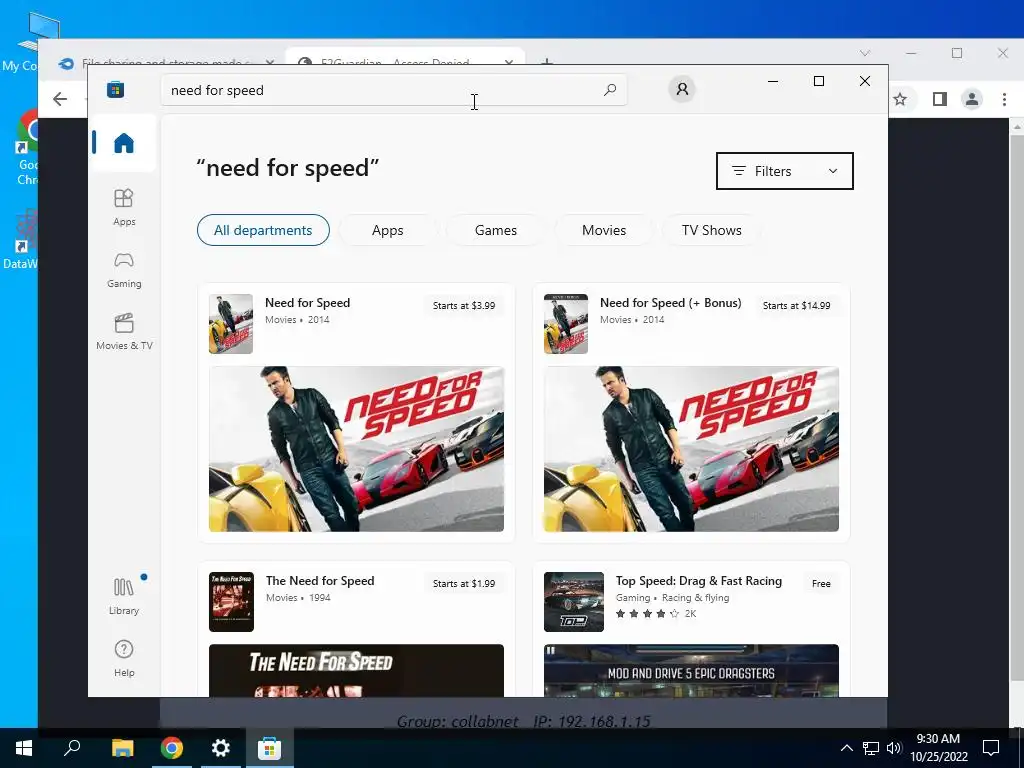Show hidden system tray icons
The image size is (1024, 768).
tap(846, 748)
